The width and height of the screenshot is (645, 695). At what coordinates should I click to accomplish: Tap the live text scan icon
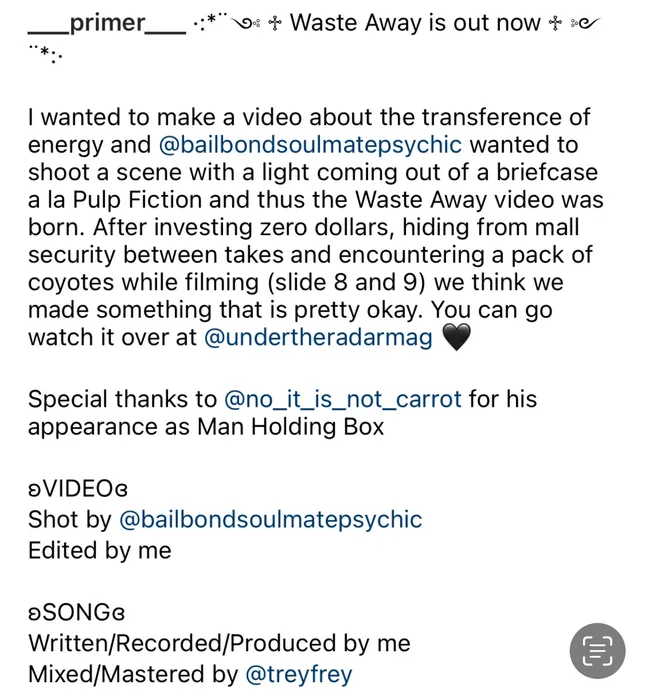click(597, 650)
